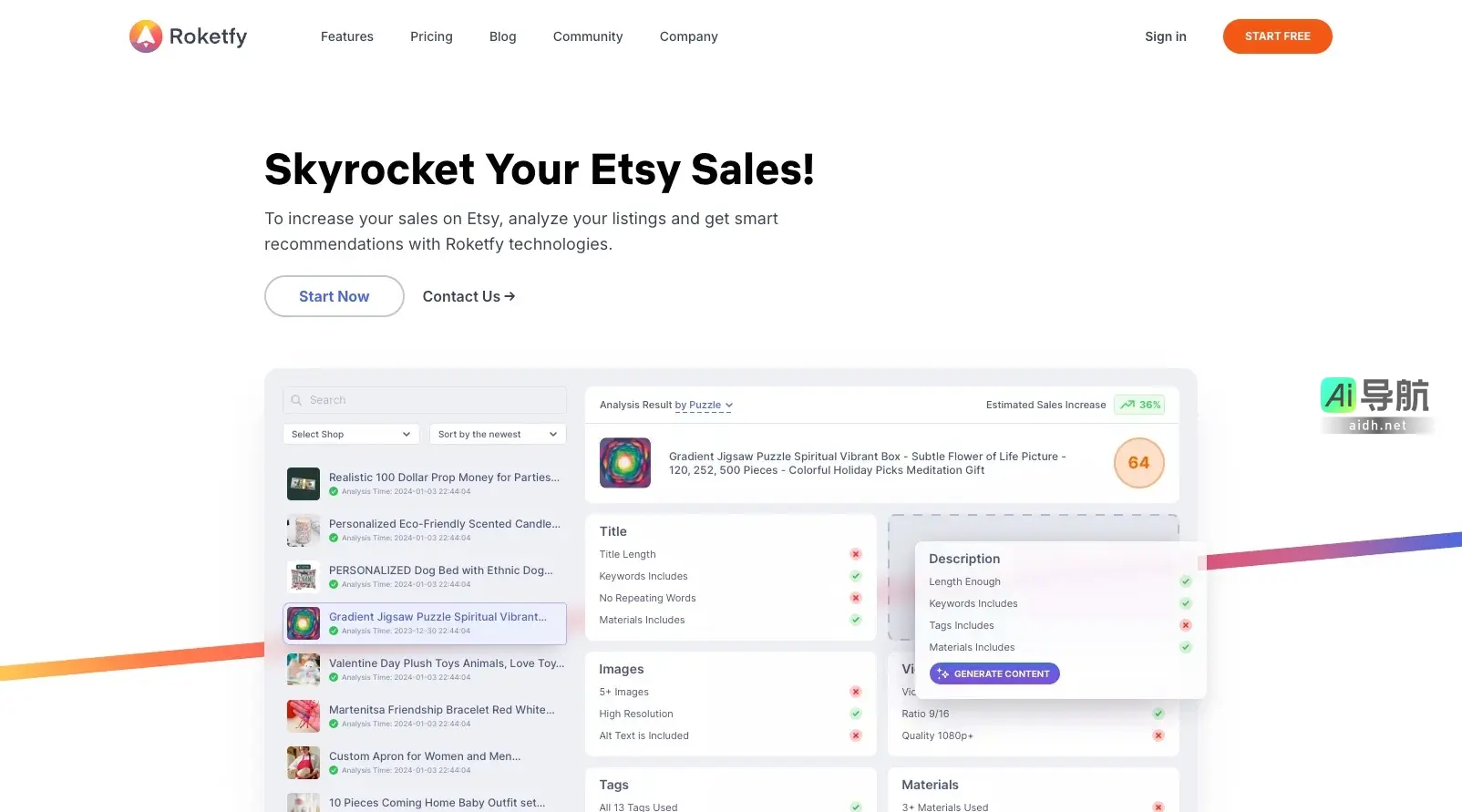Click green check beside Description Materials Includes
This screenshot has height=812, width=1462.
(1186, 647)
